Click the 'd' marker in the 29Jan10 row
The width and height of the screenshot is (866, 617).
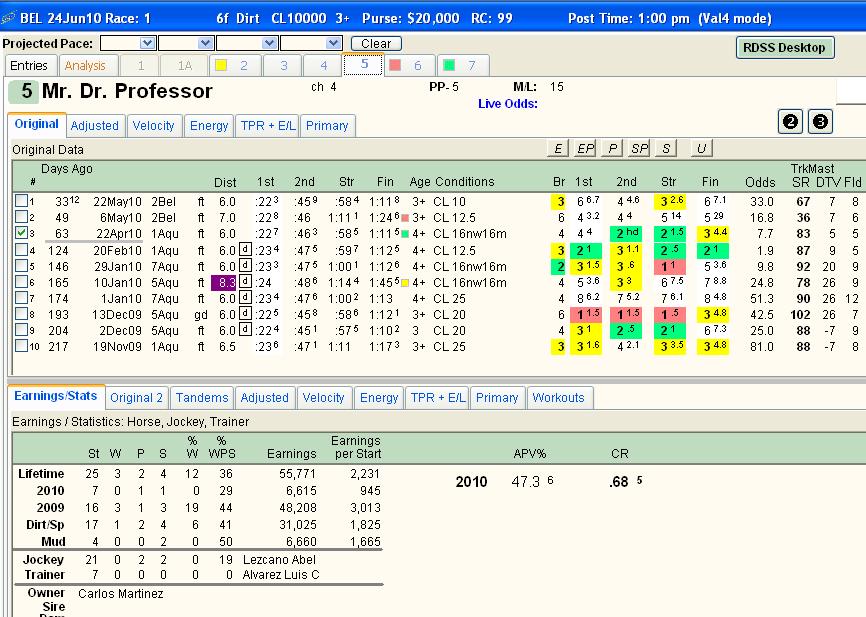point(245,266)
